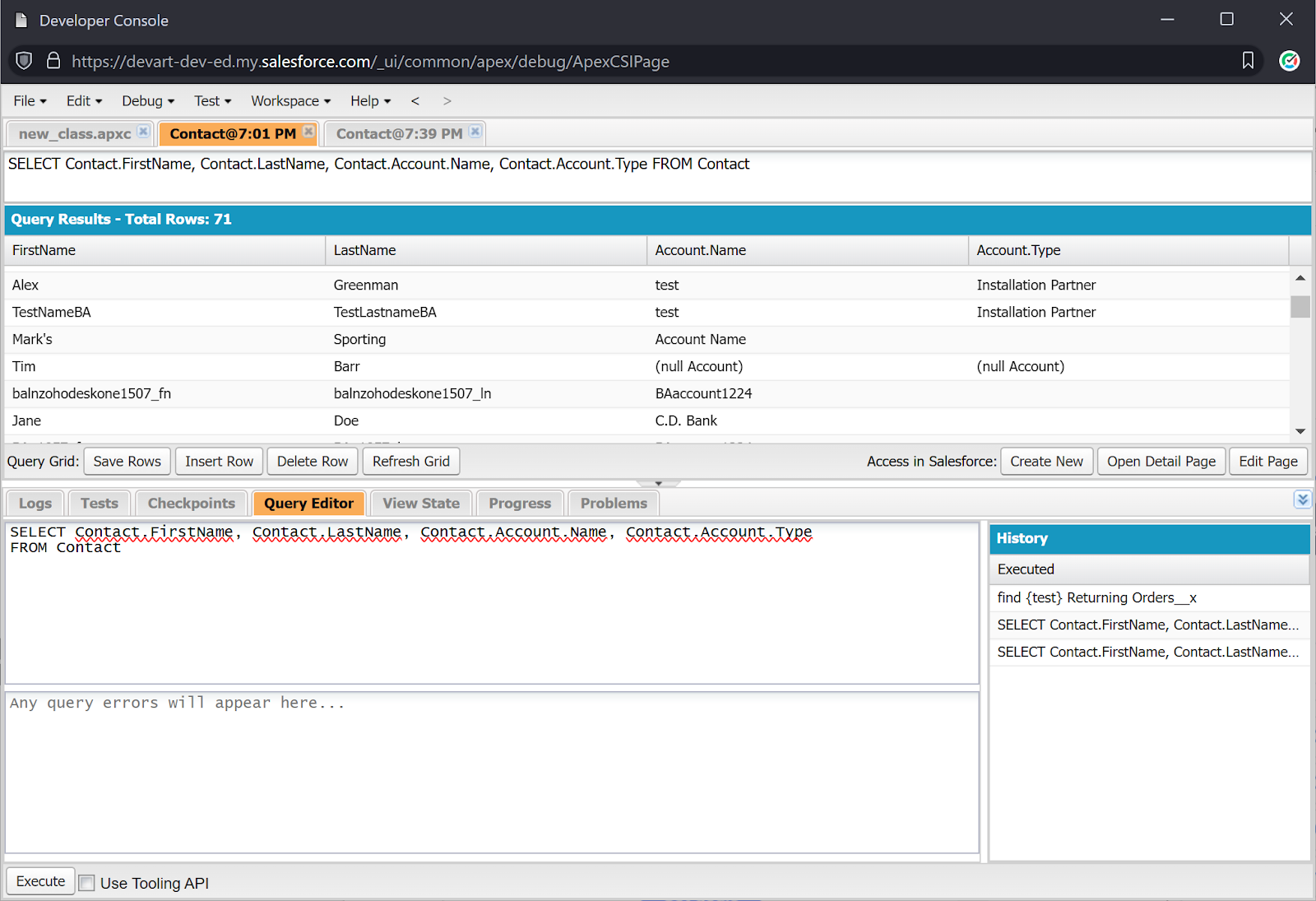Switch to the View State tab
1316x901 pixels.
tap(420, 503)
